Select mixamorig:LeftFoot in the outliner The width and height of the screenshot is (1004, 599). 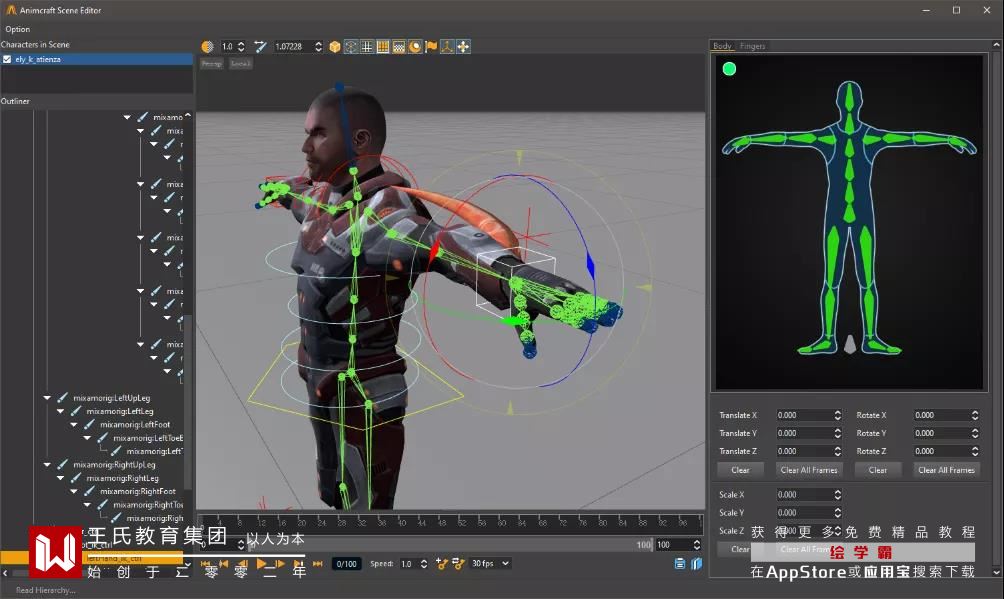(135, 425)
